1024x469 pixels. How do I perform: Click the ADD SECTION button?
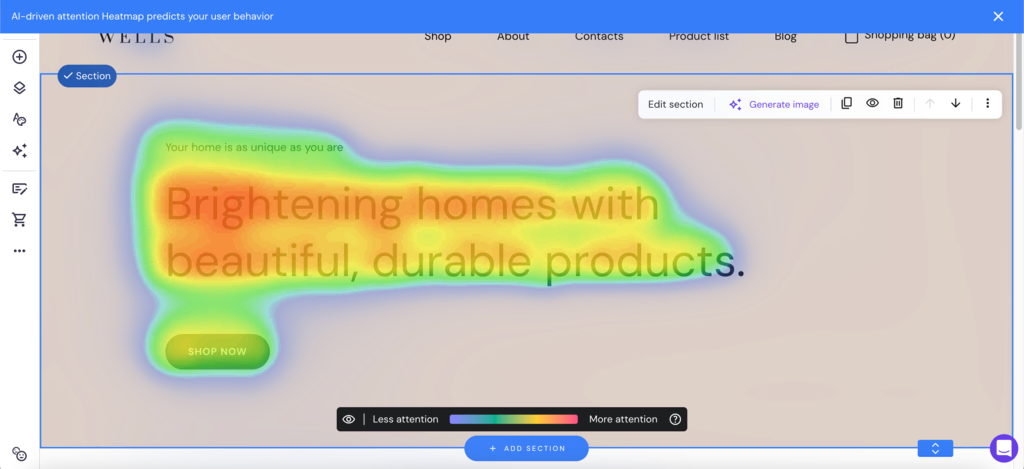[526, 449]
